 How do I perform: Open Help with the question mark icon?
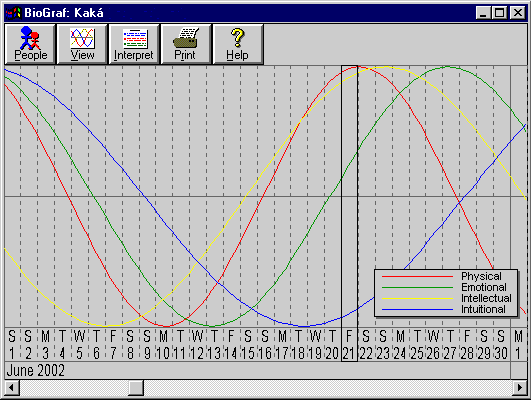click(x=238, y=44)
